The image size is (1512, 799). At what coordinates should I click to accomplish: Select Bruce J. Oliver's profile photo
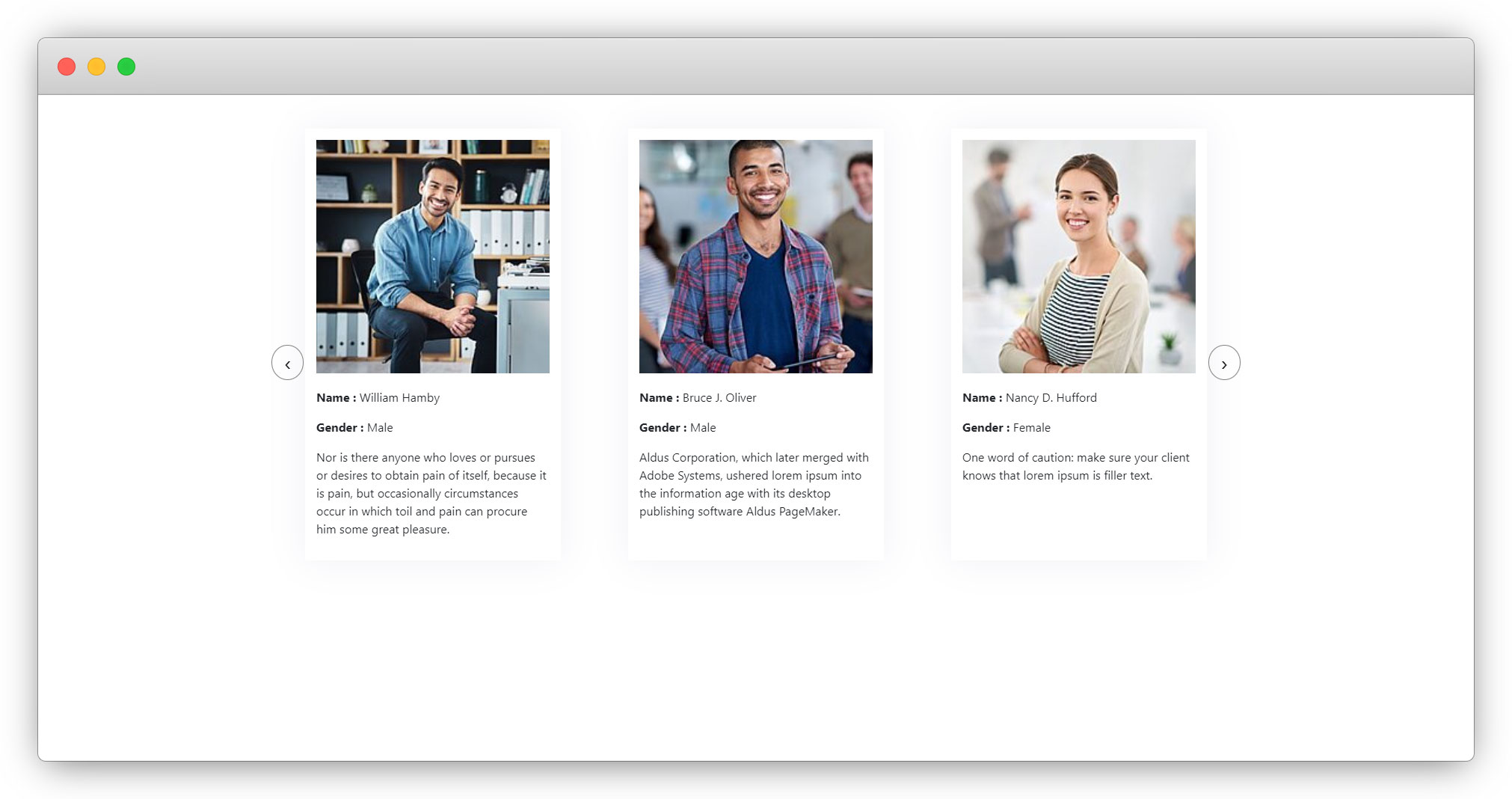(x=755, y=256)
